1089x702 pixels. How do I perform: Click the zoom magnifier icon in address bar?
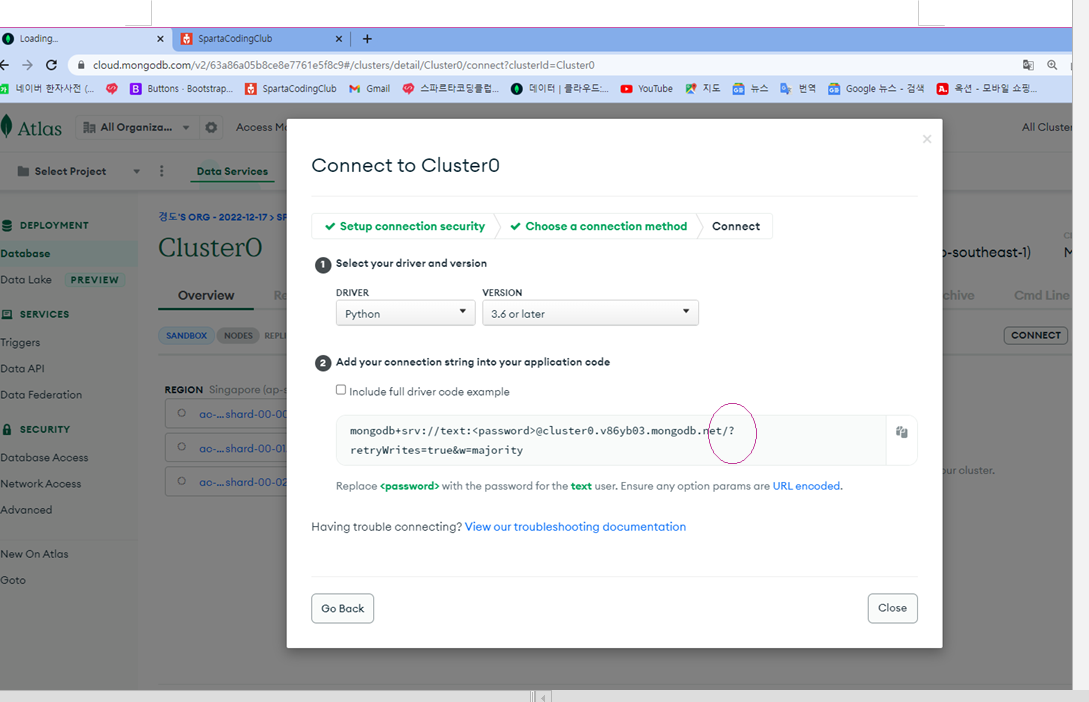click(1052, 65)
